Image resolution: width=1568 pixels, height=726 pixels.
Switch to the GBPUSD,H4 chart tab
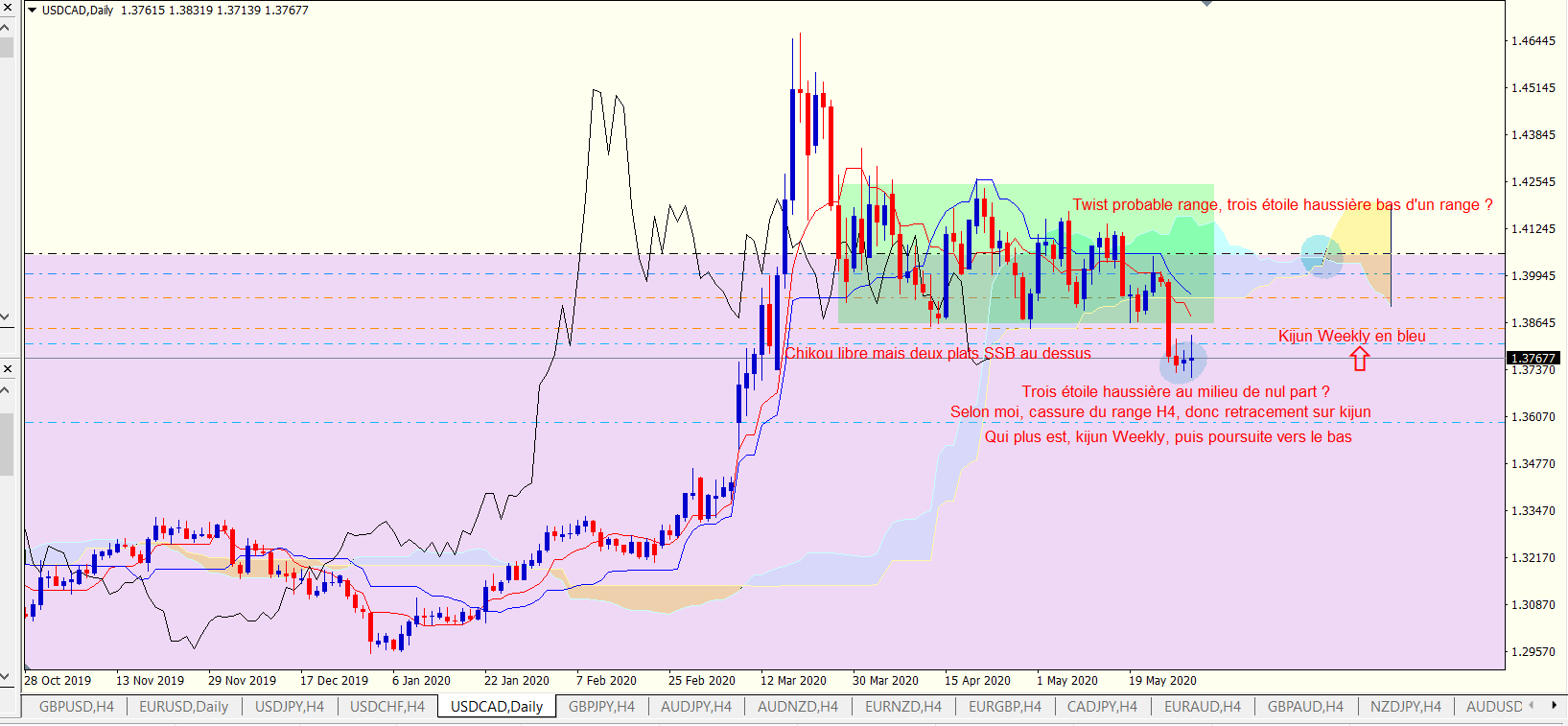77,707
